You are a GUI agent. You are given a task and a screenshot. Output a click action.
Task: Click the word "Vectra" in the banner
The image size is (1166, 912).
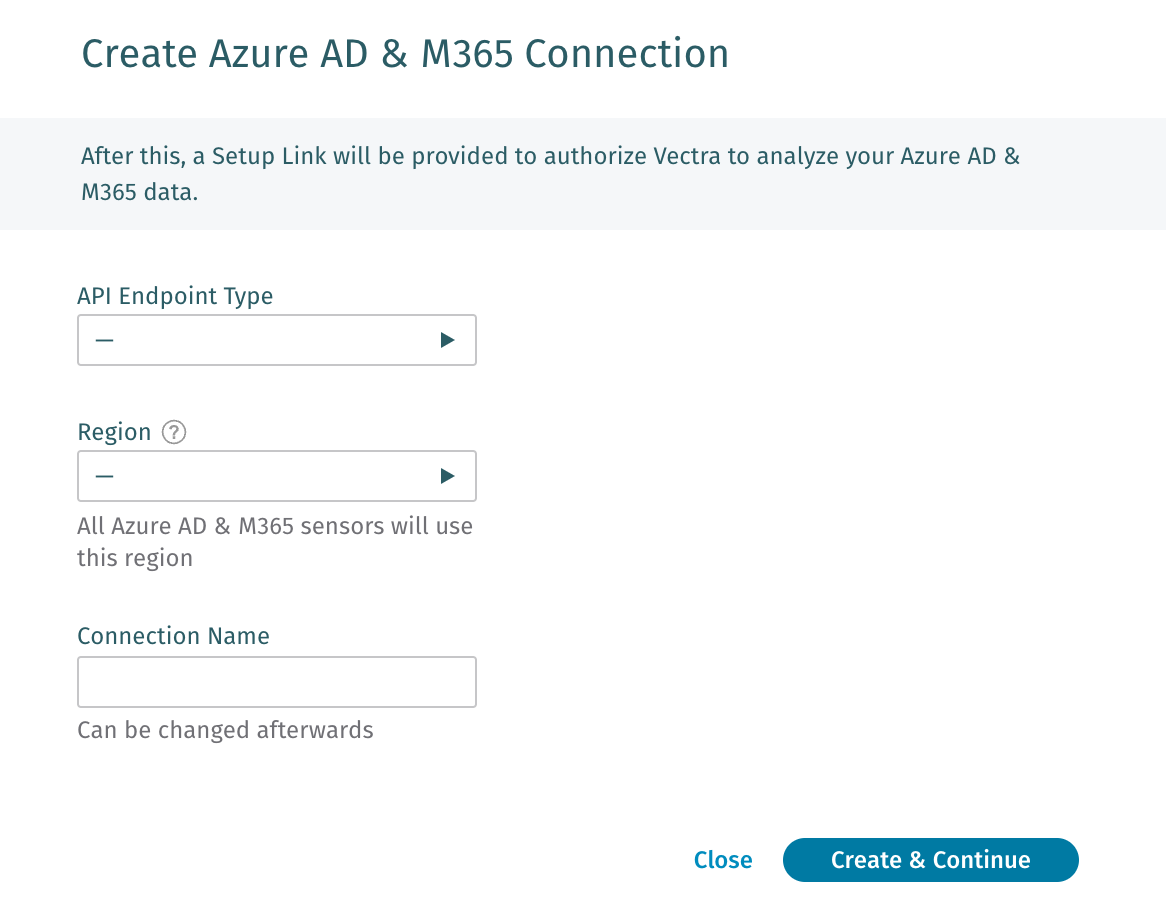click(686, 157)
